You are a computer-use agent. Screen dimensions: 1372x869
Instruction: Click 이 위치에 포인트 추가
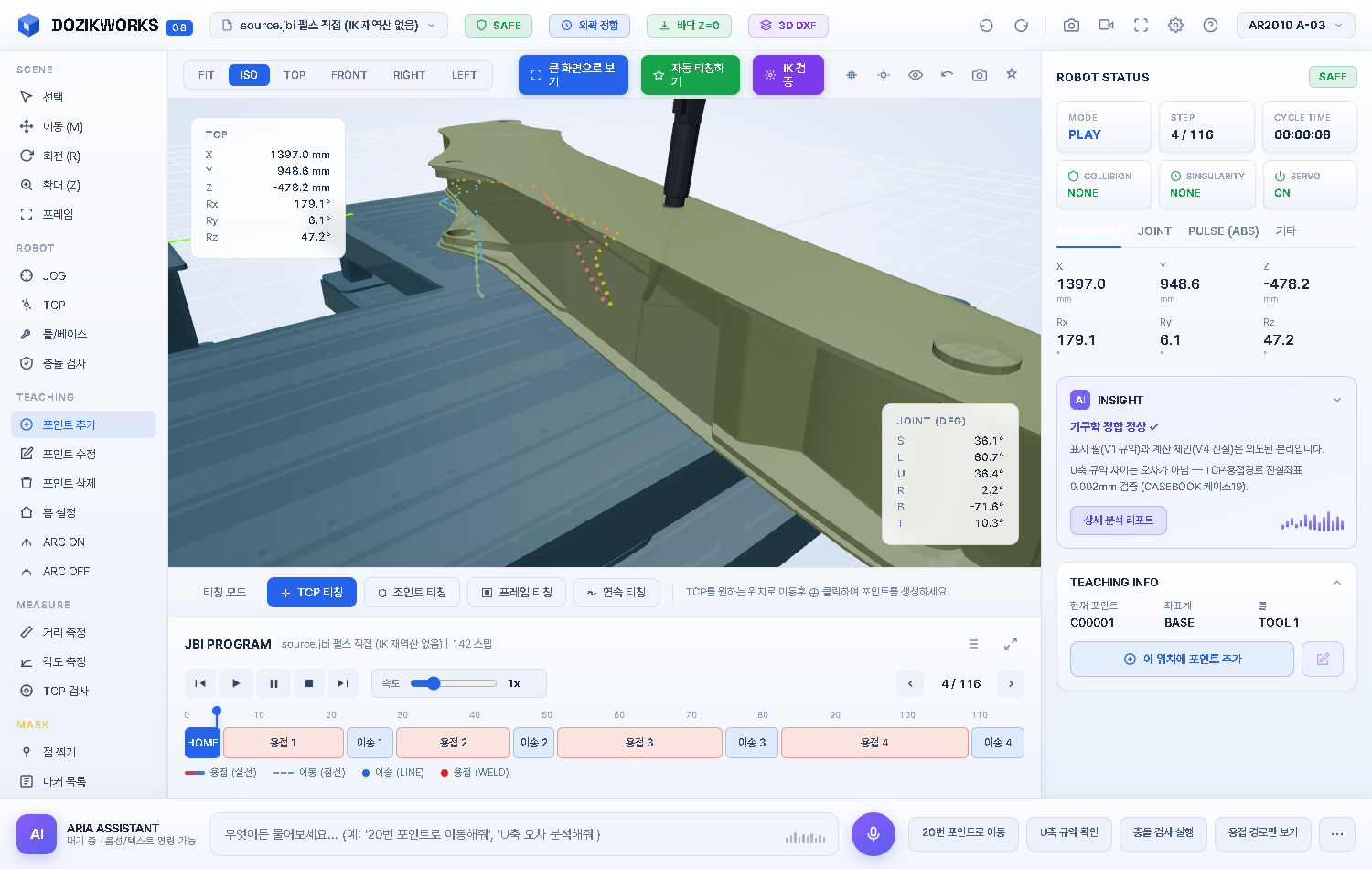1182,659
